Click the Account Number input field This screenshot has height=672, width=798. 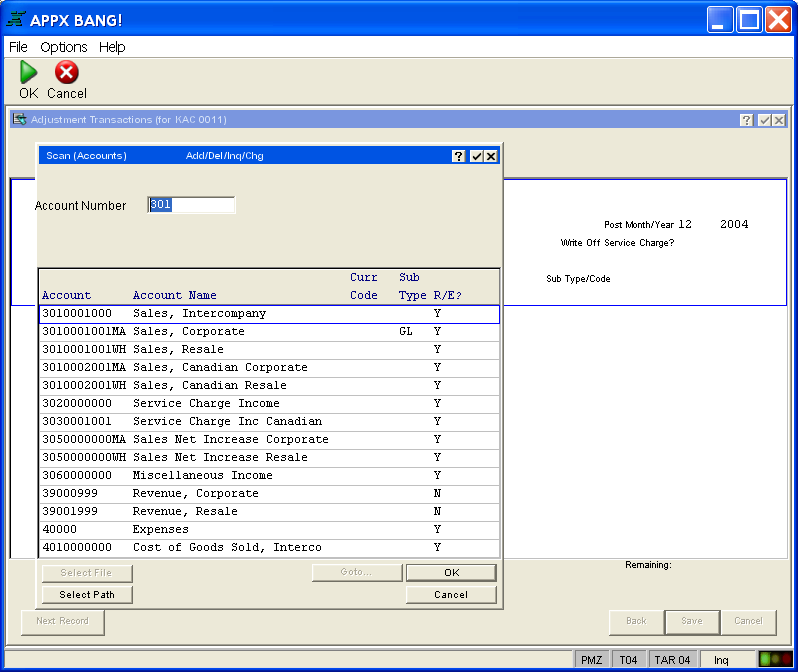click(x=191, y=205)
